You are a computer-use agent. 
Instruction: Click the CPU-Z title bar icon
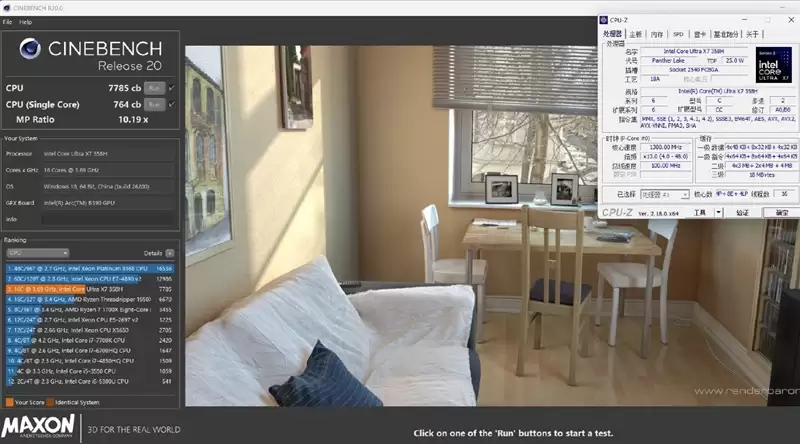tap(606, 19)
